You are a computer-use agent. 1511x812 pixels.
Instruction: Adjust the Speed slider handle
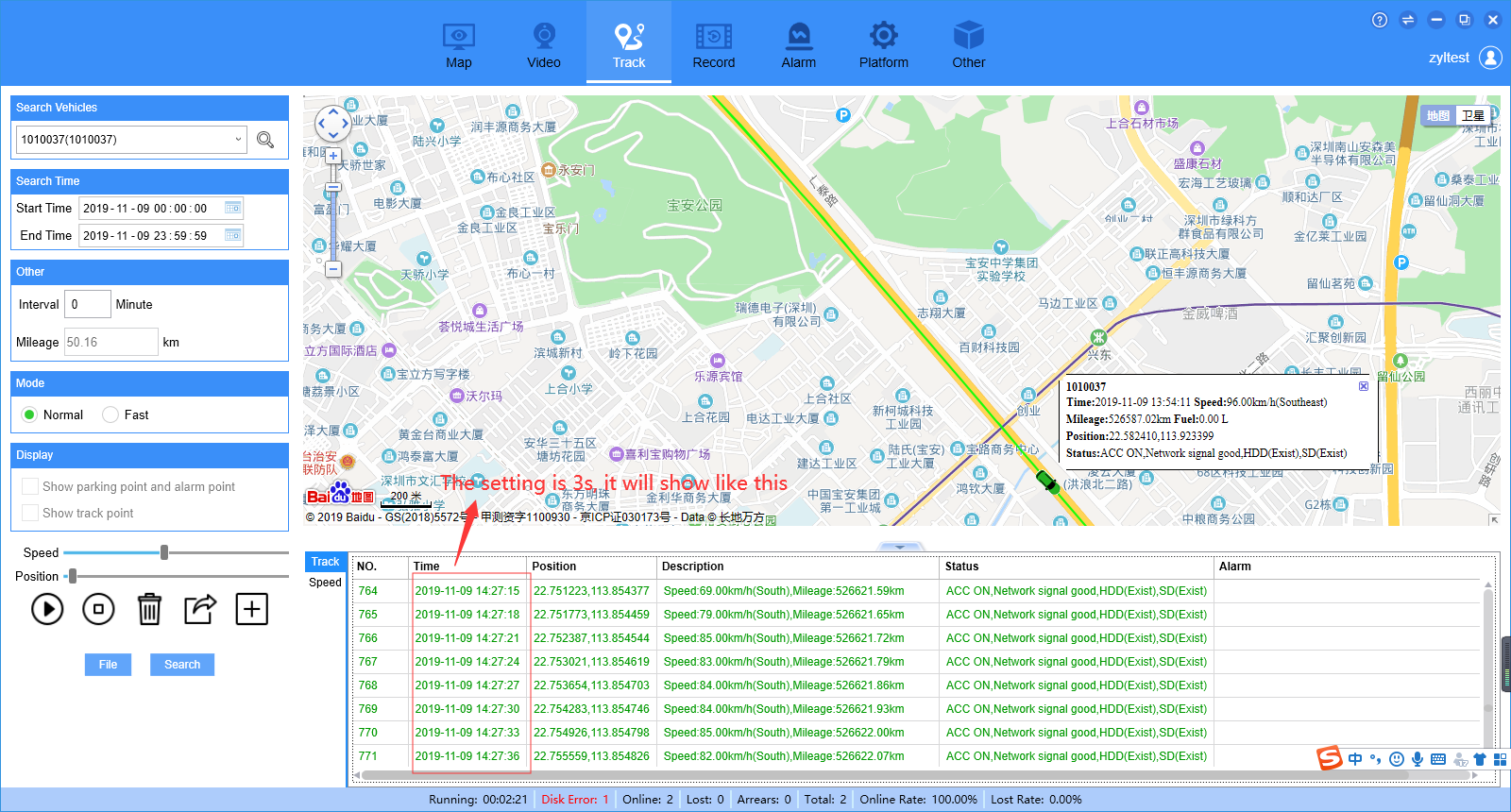(x=164, y=552)
